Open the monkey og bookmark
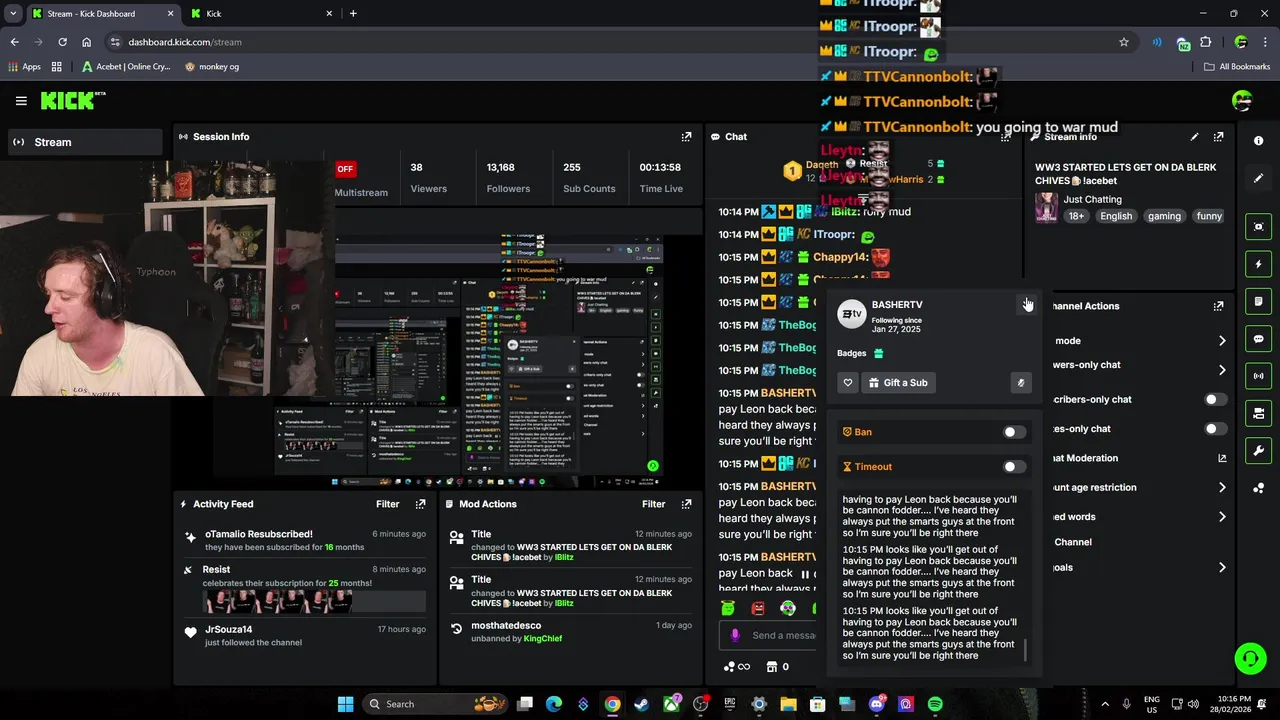 (212, 67)
